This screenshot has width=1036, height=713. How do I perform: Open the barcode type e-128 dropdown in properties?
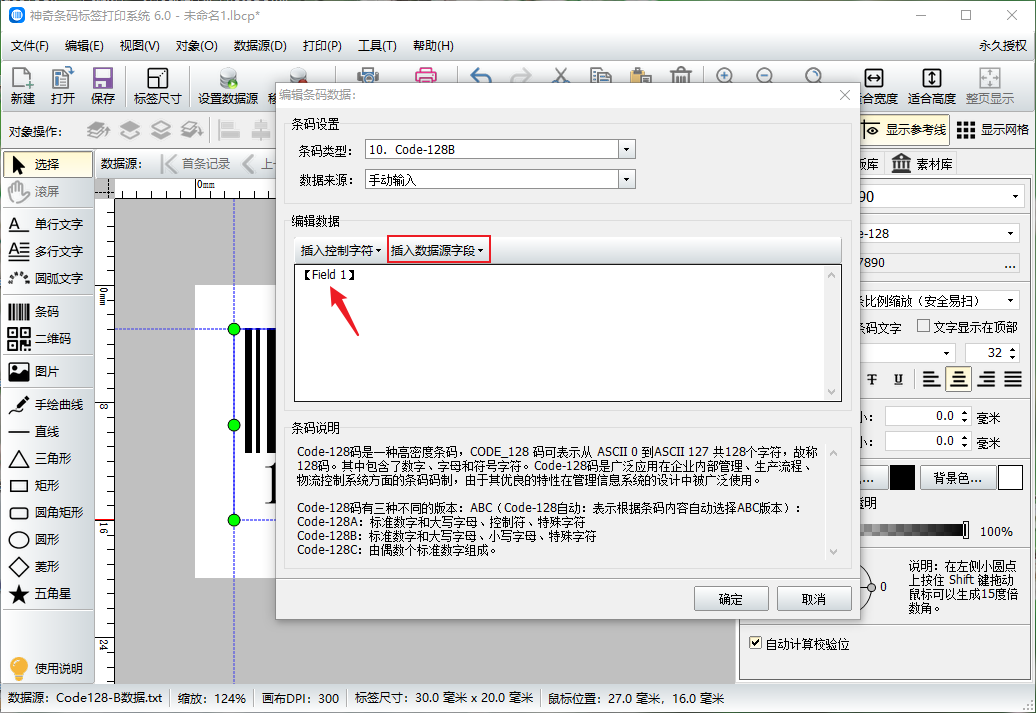coord(1010,233)
